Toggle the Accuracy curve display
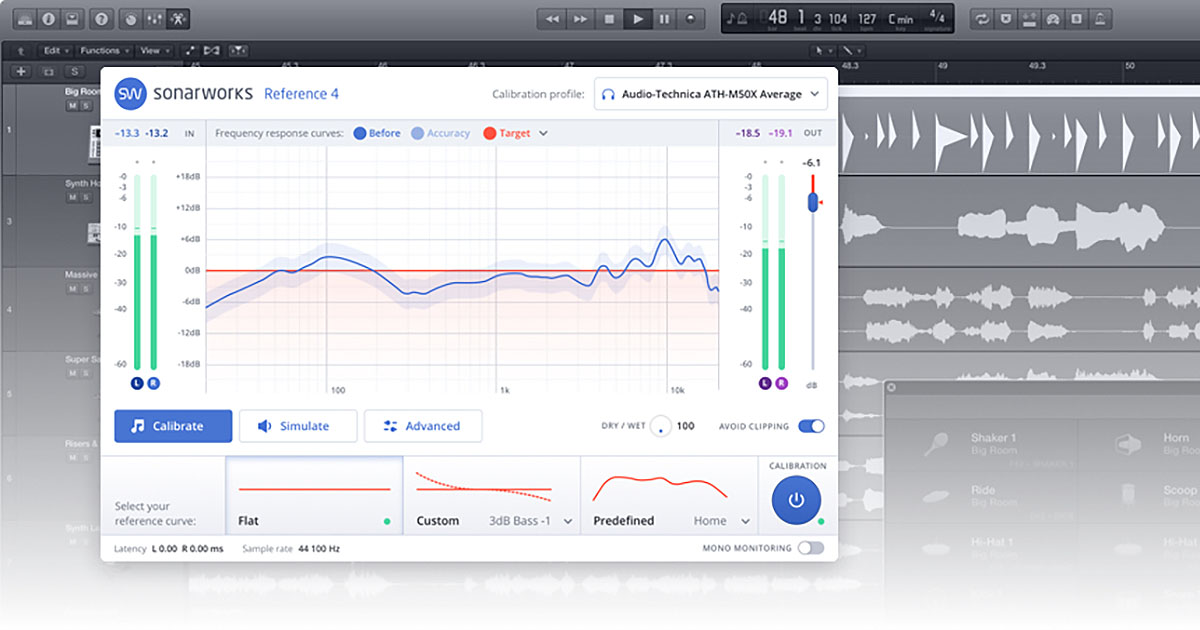Image resolution: width=1200 pixels, height=630 pixels. pos(440,133)
